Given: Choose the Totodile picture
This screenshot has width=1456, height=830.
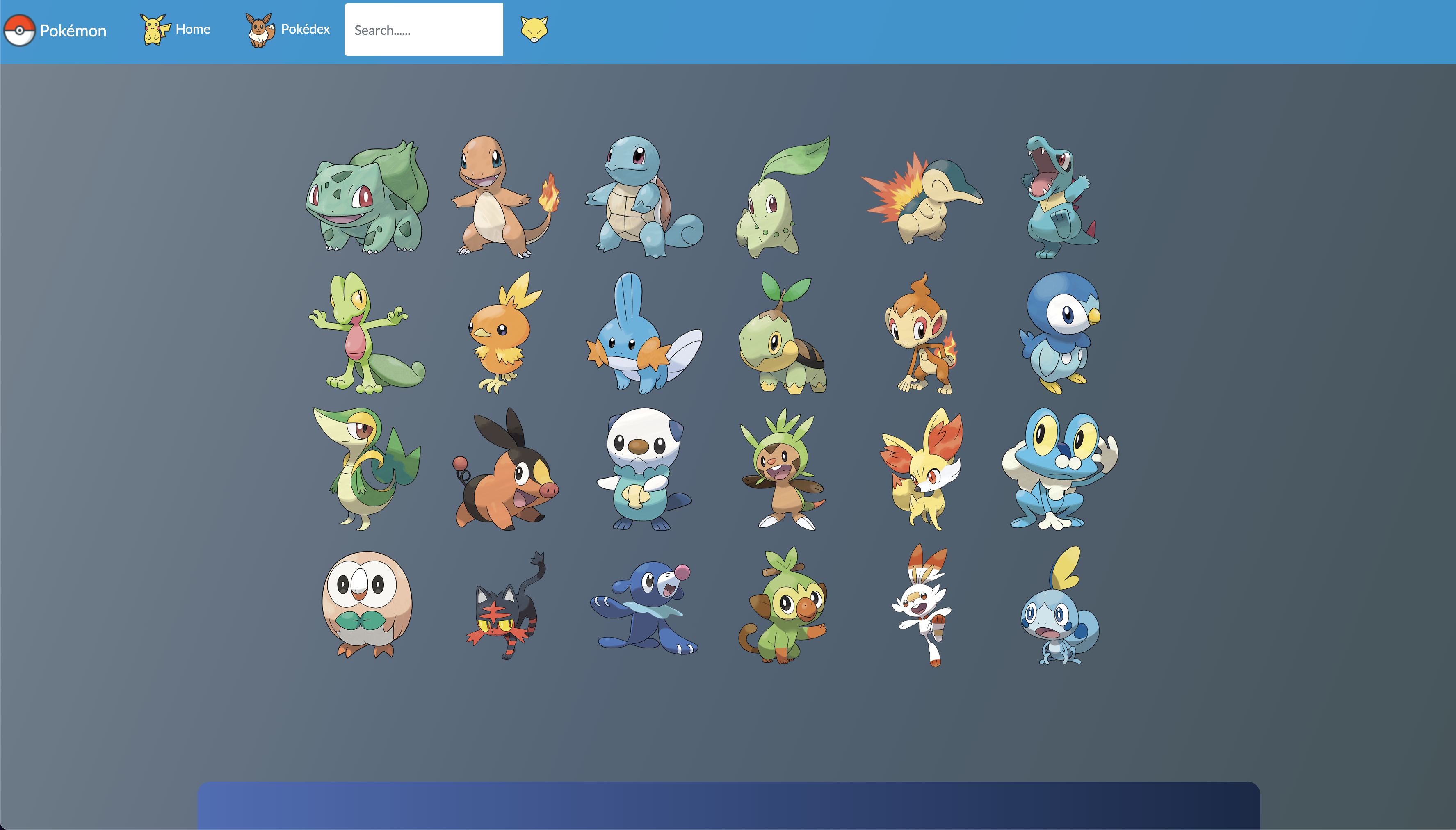Looking at the screenshot, I should point(1060,197).
